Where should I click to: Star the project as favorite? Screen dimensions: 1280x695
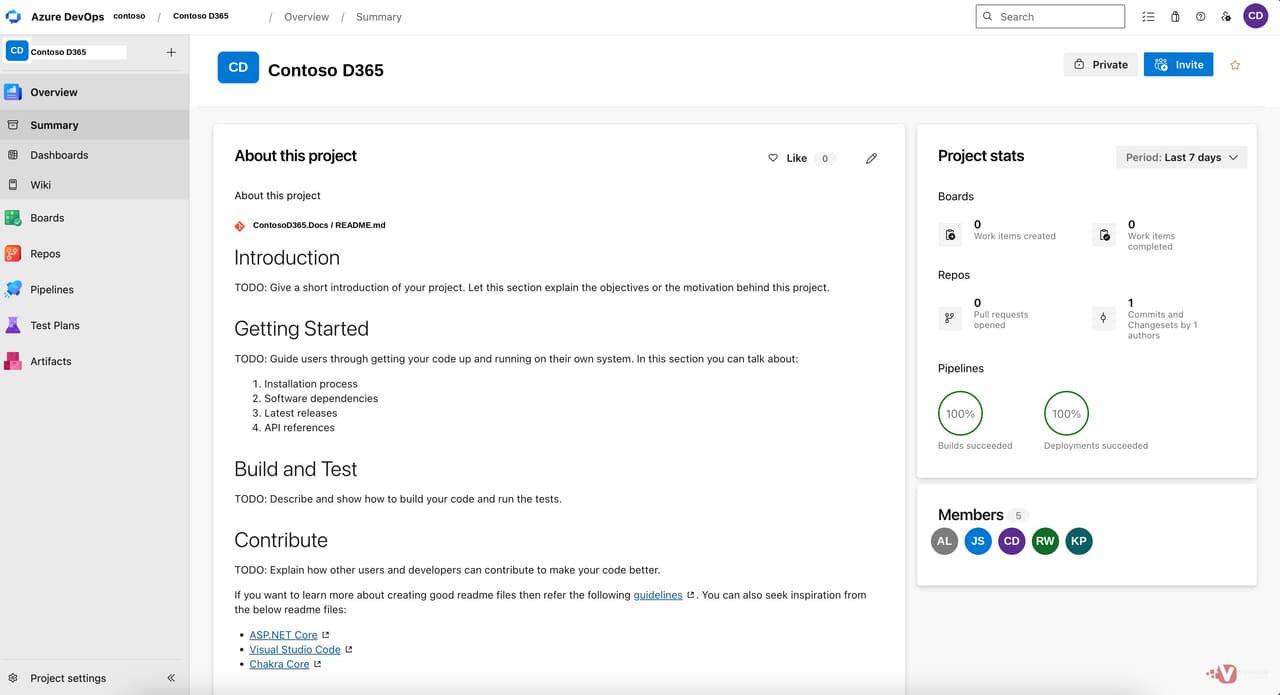1235,65
